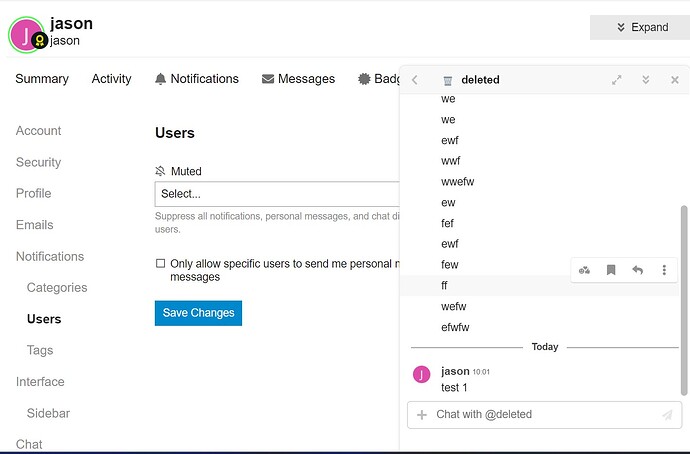Click the Save Changes button

(198, 313)
